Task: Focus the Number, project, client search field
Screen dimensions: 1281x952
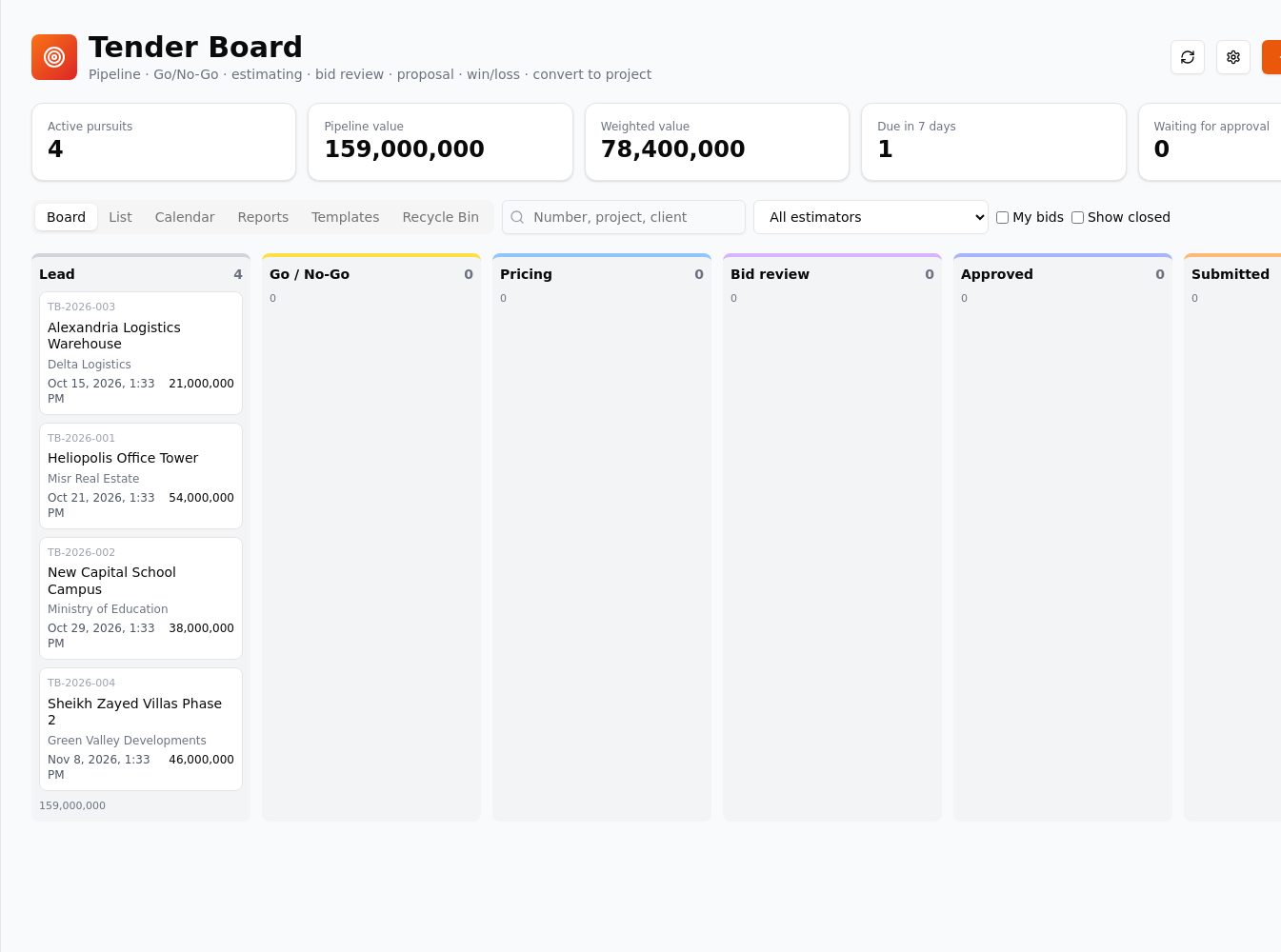Action: (x=624, y=217)
